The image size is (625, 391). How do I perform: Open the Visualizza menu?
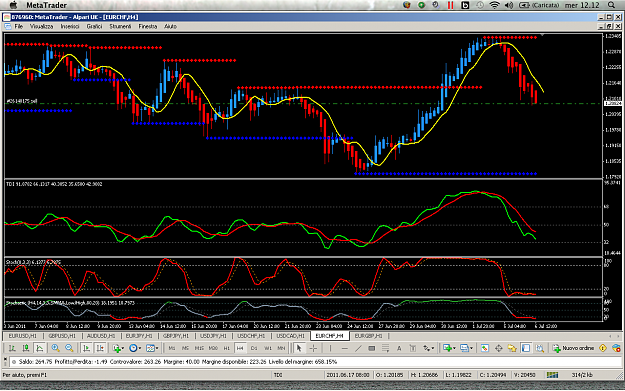[x=41, y=26]
